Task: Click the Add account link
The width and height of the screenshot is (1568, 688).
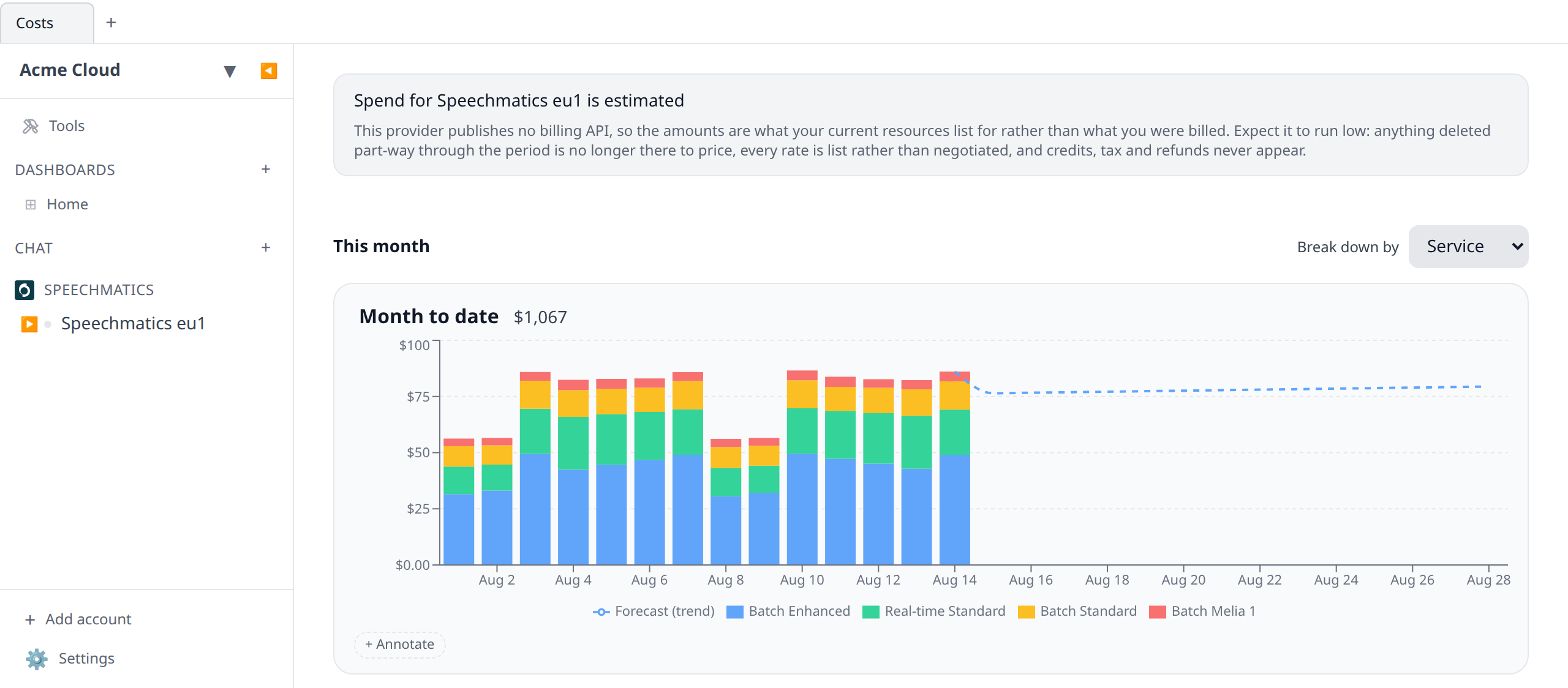Action: point(78,619)
